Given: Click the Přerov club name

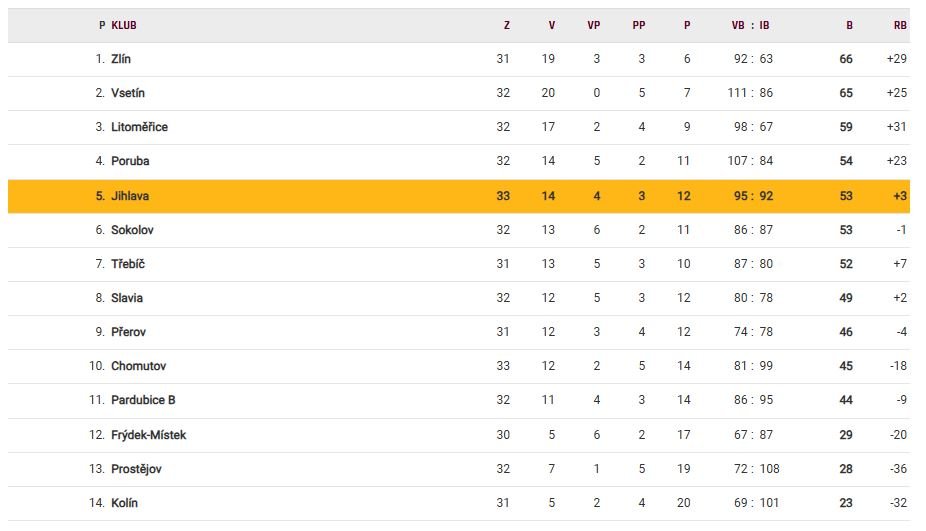Looking at the screenshot, I should pyautogui.click(x=128, y=332).
